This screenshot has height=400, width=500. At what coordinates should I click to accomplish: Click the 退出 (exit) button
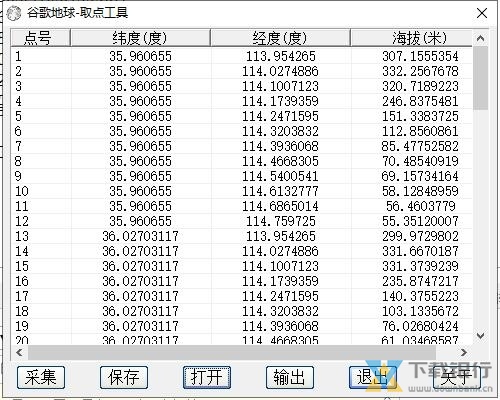373,377
